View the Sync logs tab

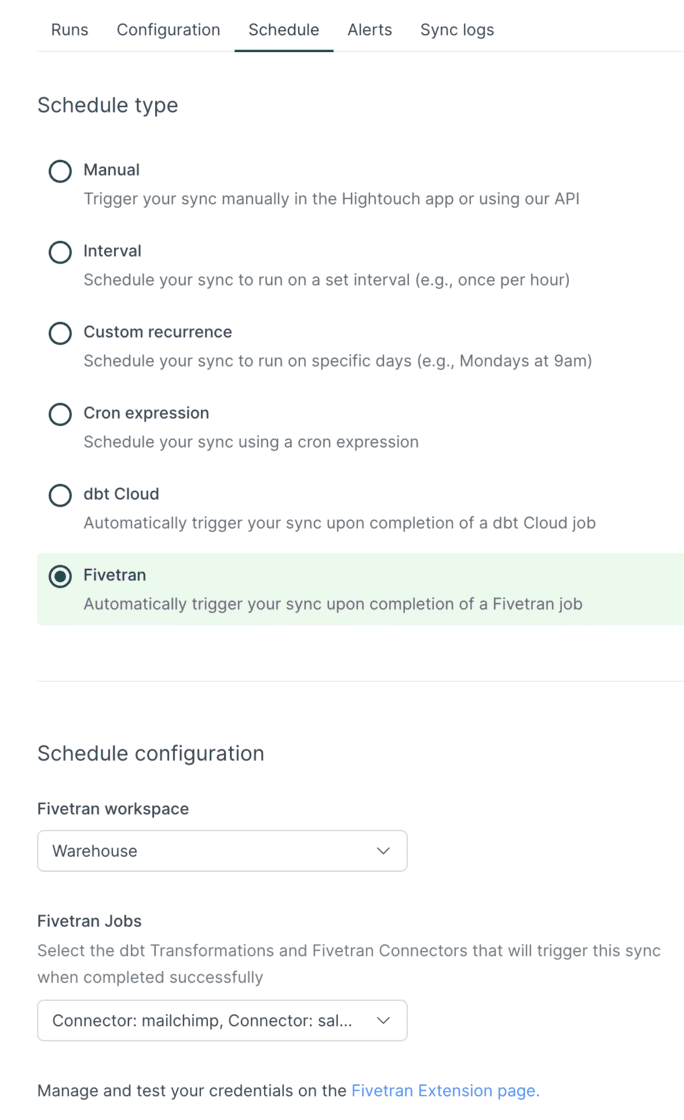point(457,30)
